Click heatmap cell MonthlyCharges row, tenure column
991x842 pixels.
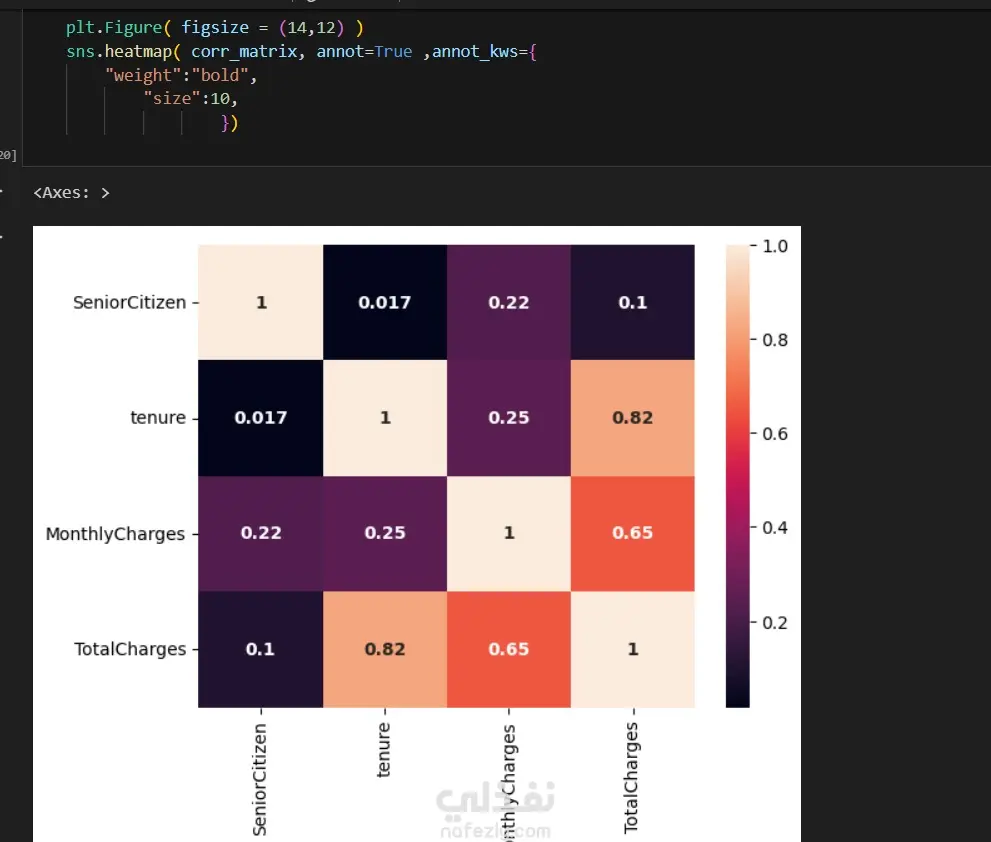point(385,534)
